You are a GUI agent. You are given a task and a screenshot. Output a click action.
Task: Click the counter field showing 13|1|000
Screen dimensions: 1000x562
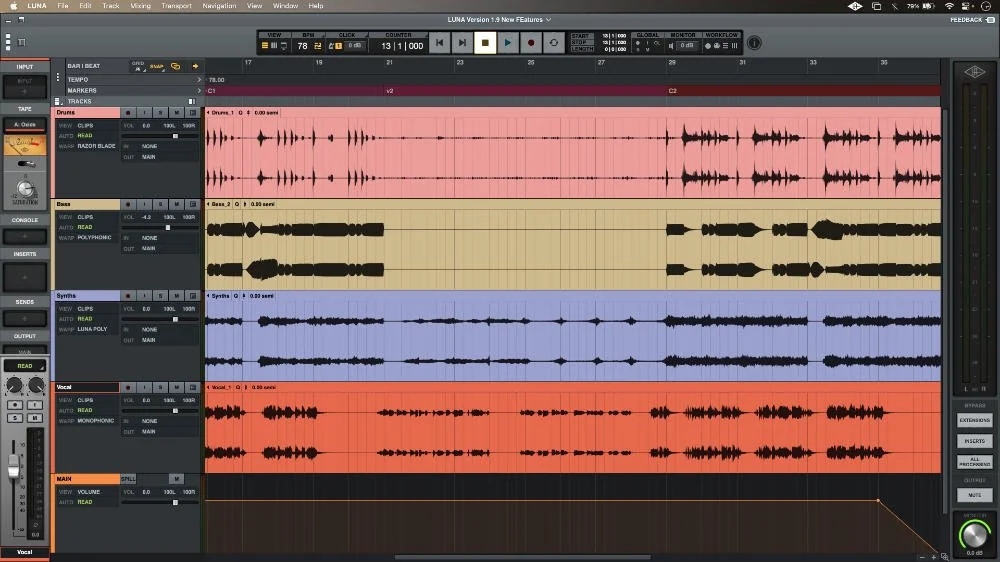point(402,46)
